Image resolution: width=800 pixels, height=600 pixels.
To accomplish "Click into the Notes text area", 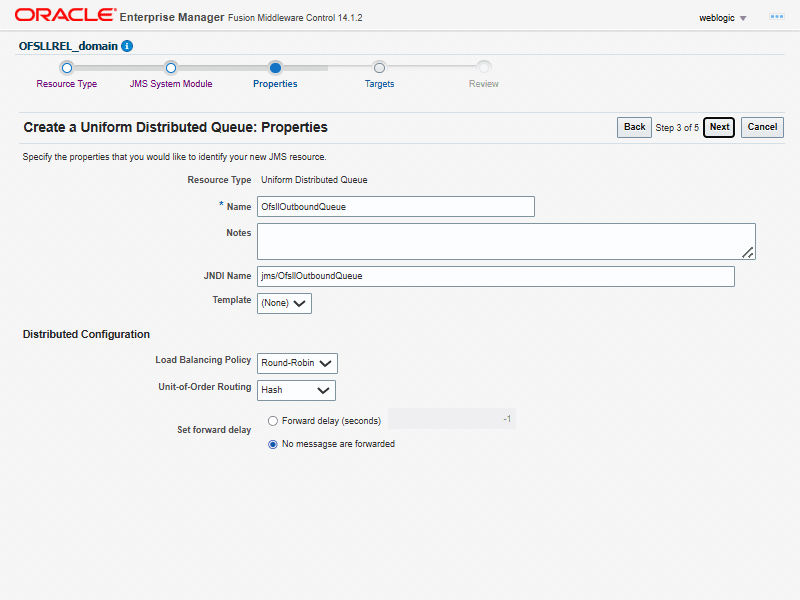I will pos(505,241).
